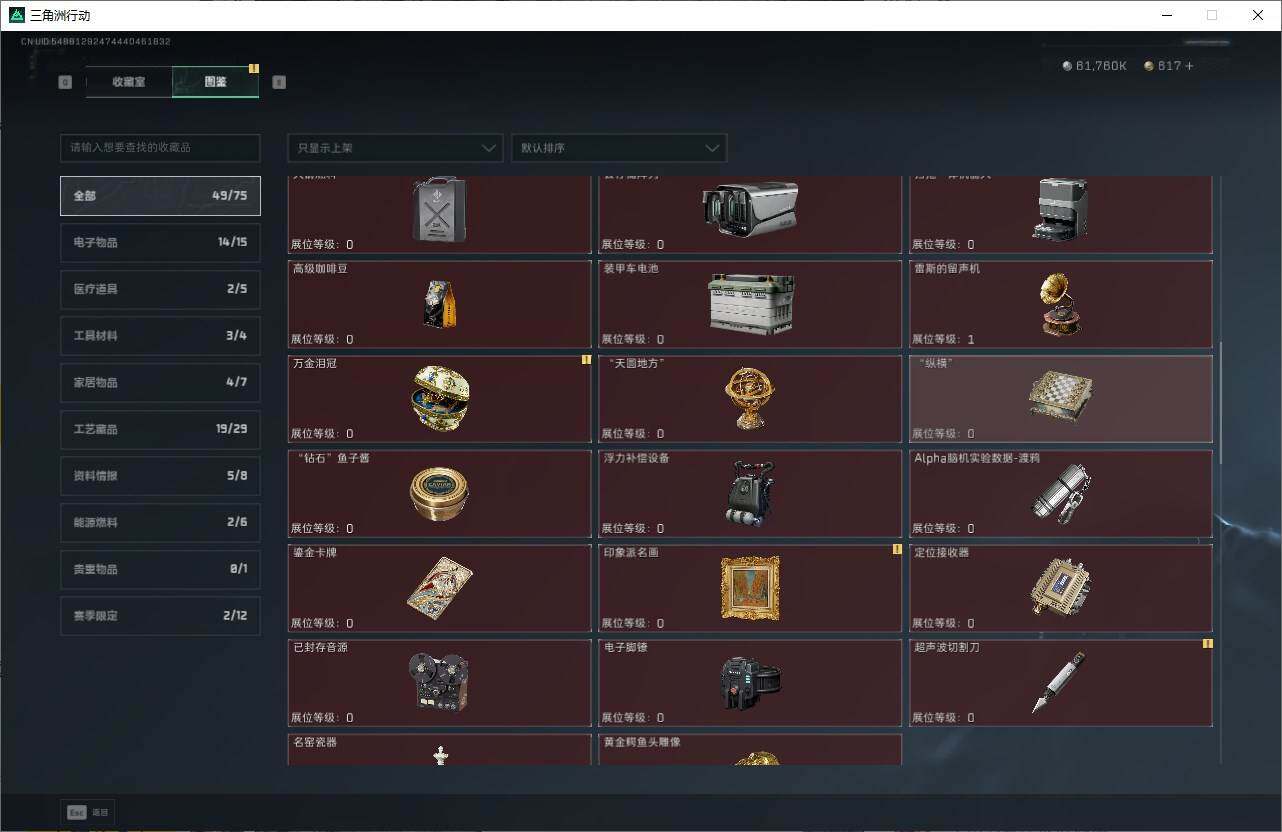This screenshot has width=1282, height=832.
Task: Click the 浮力补偿设备 diving gear icon
Action: [x=749, y=493]
